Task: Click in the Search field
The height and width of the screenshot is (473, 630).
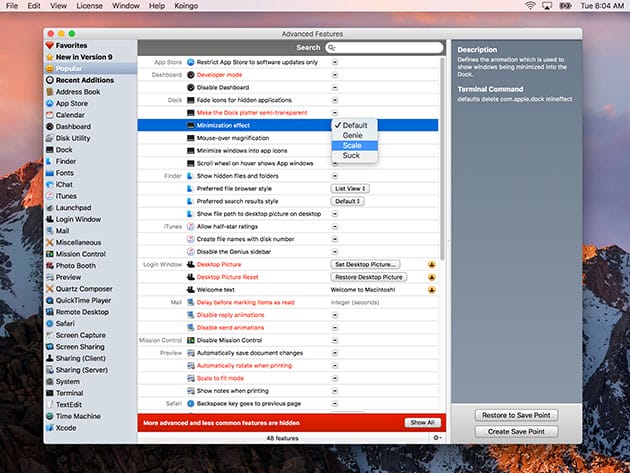Action: 384,47
